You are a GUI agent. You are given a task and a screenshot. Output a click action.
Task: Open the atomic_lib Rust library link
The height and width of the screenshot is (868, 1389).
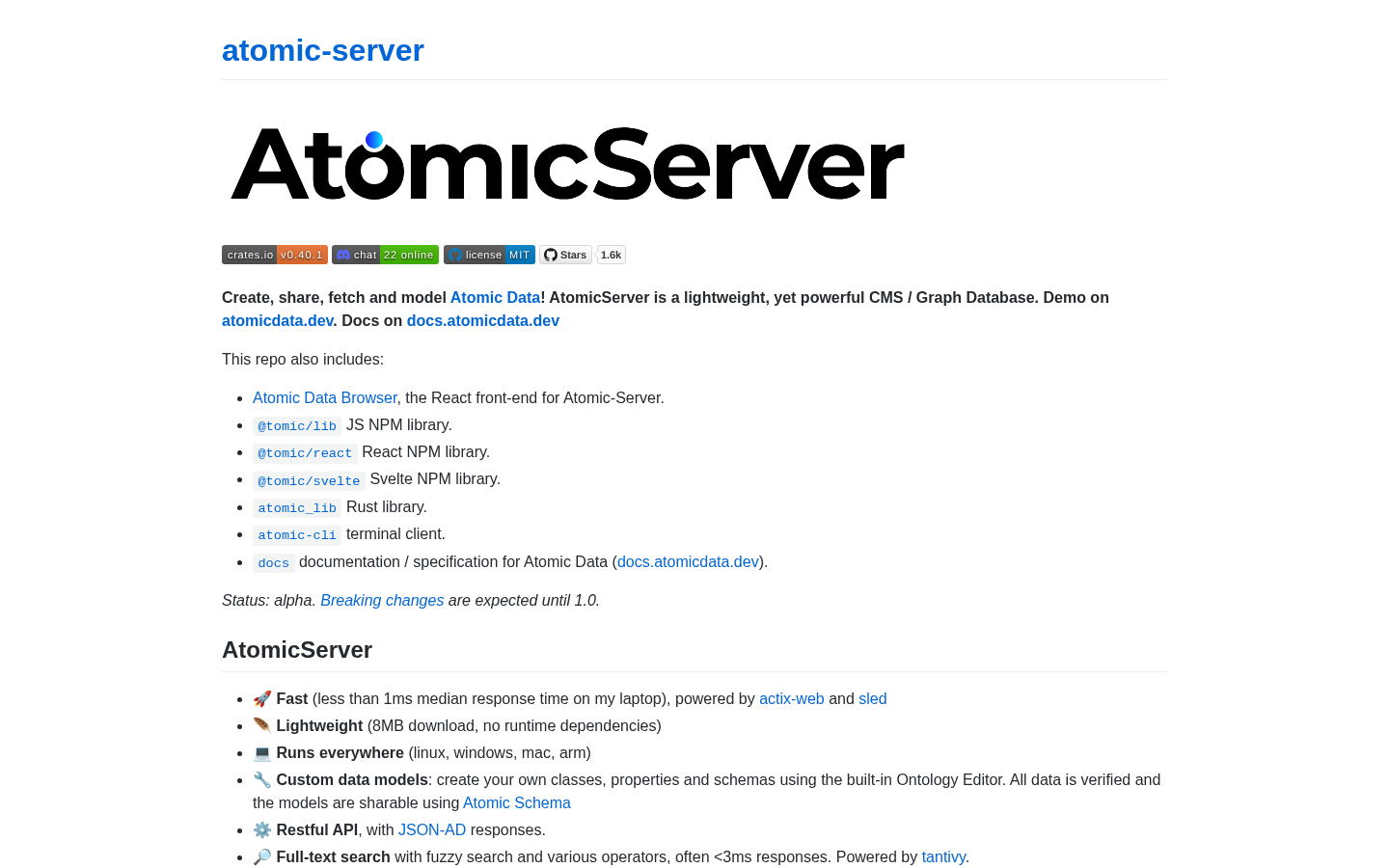coord(297,507)
